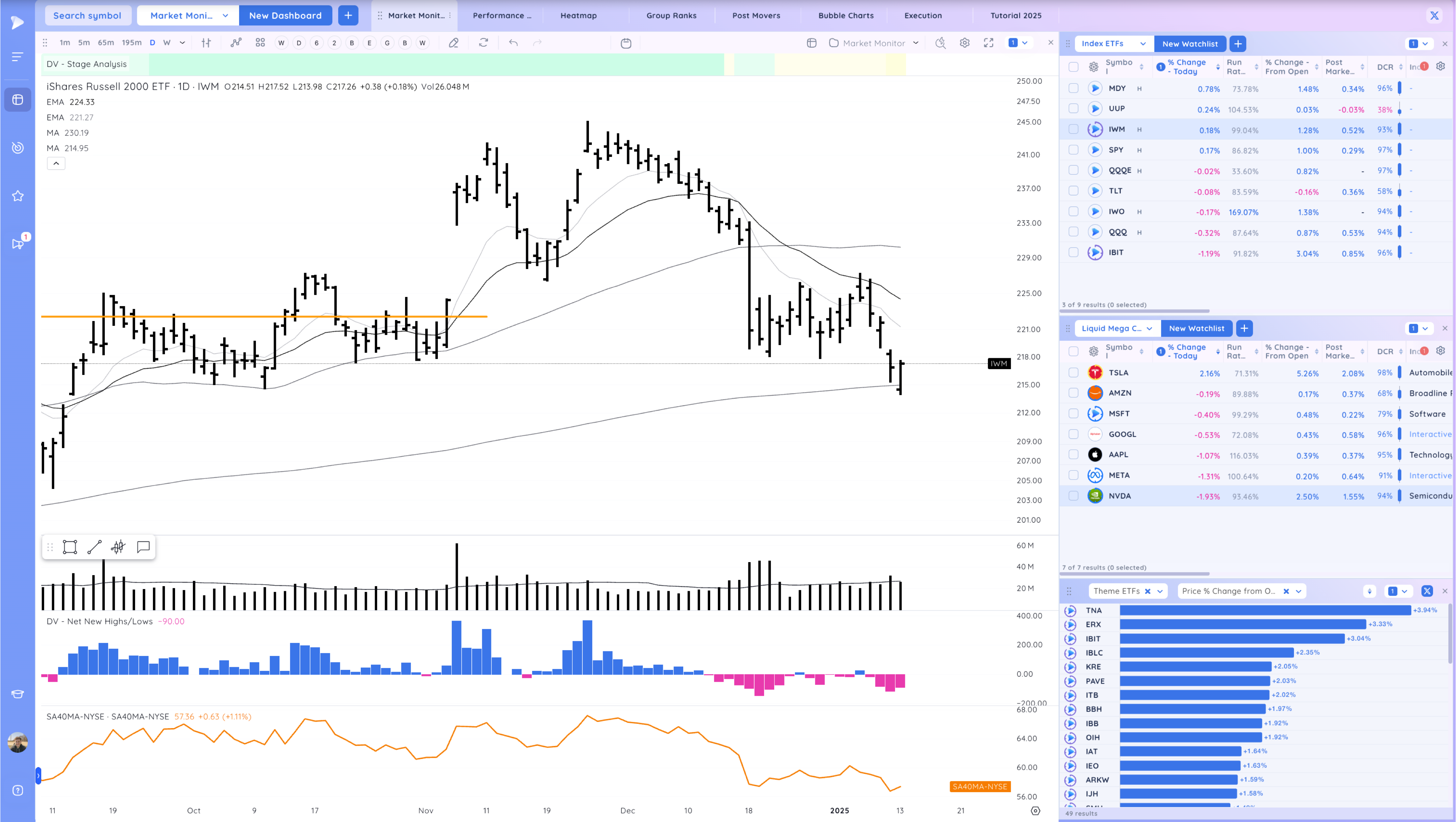This screenshot has height=822, width=1456.
Task: Check the MDY row checkbox
Action: 1073,88
